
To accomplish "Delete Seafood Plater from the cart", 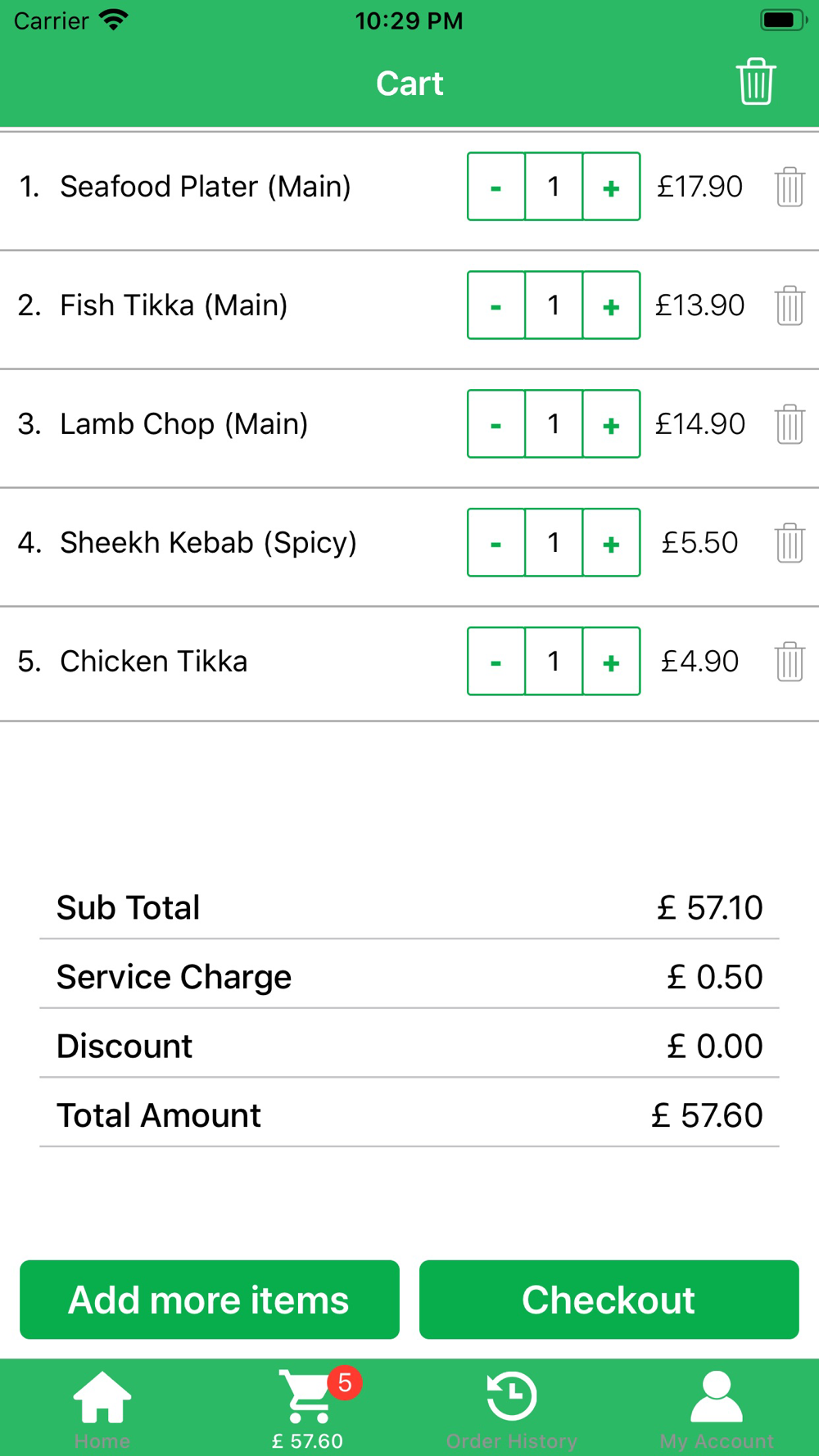I will [790, 187].
